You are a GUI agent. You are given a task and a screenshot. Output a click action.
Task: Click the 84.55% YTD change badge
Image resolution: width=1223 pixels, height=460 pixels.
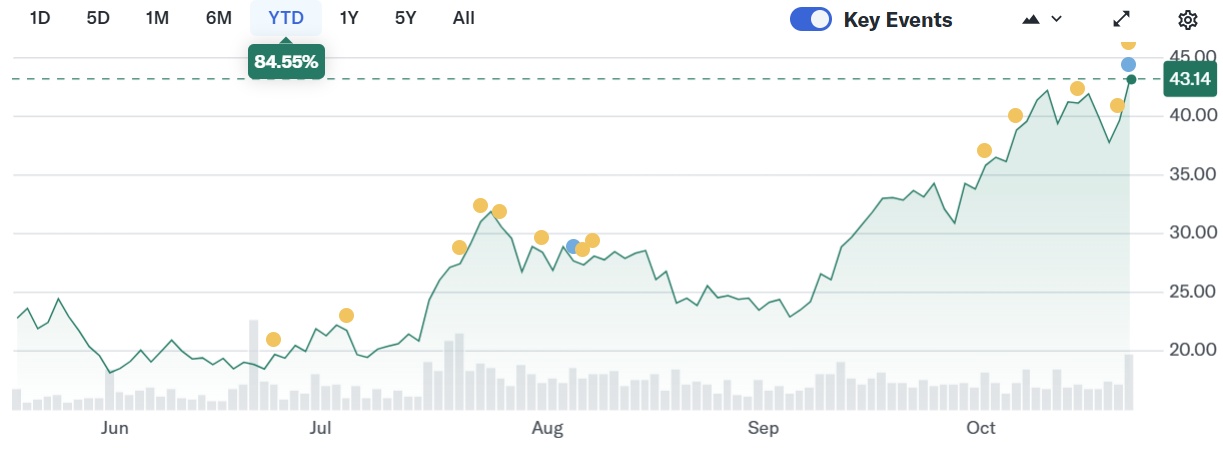click(x=286, y=62)
